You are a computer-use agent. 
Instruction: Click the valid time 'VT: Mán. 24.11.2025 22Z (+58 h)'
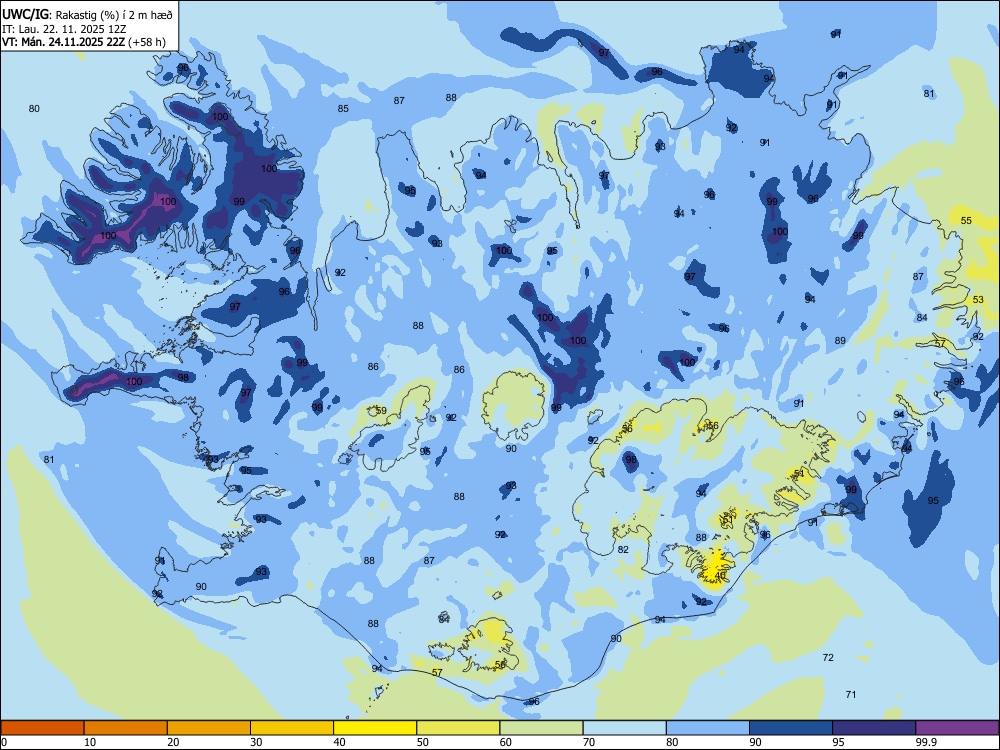click(x=84, y=42)
